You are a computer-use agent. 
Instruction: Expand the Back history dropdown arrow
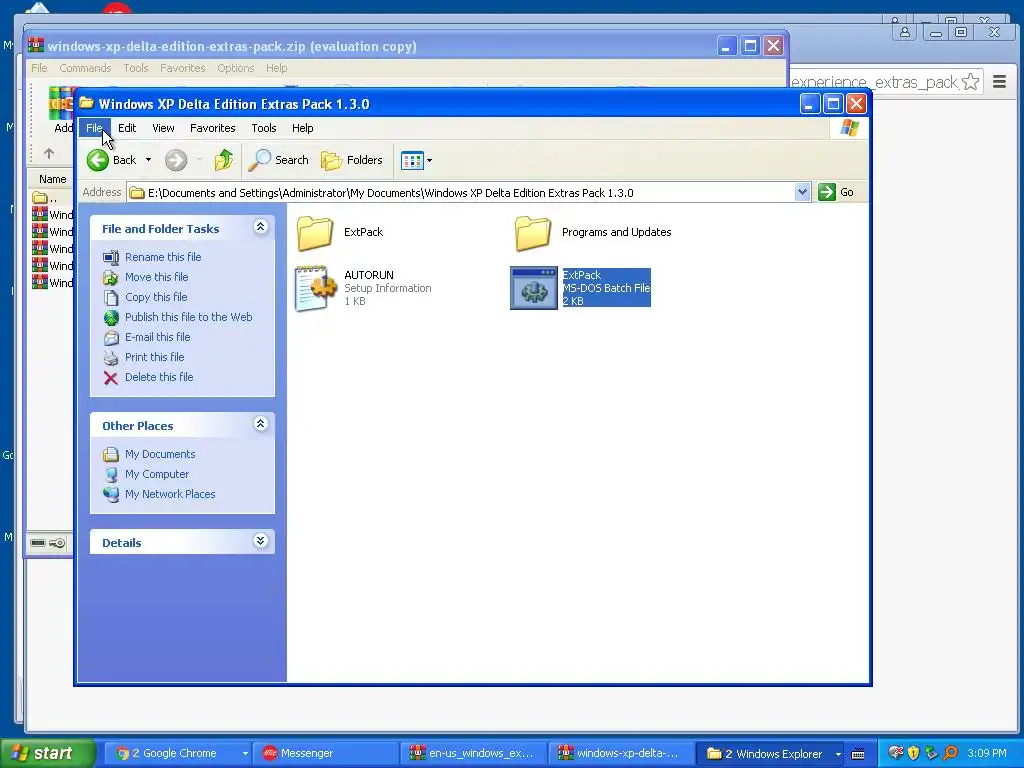(148, 160)
